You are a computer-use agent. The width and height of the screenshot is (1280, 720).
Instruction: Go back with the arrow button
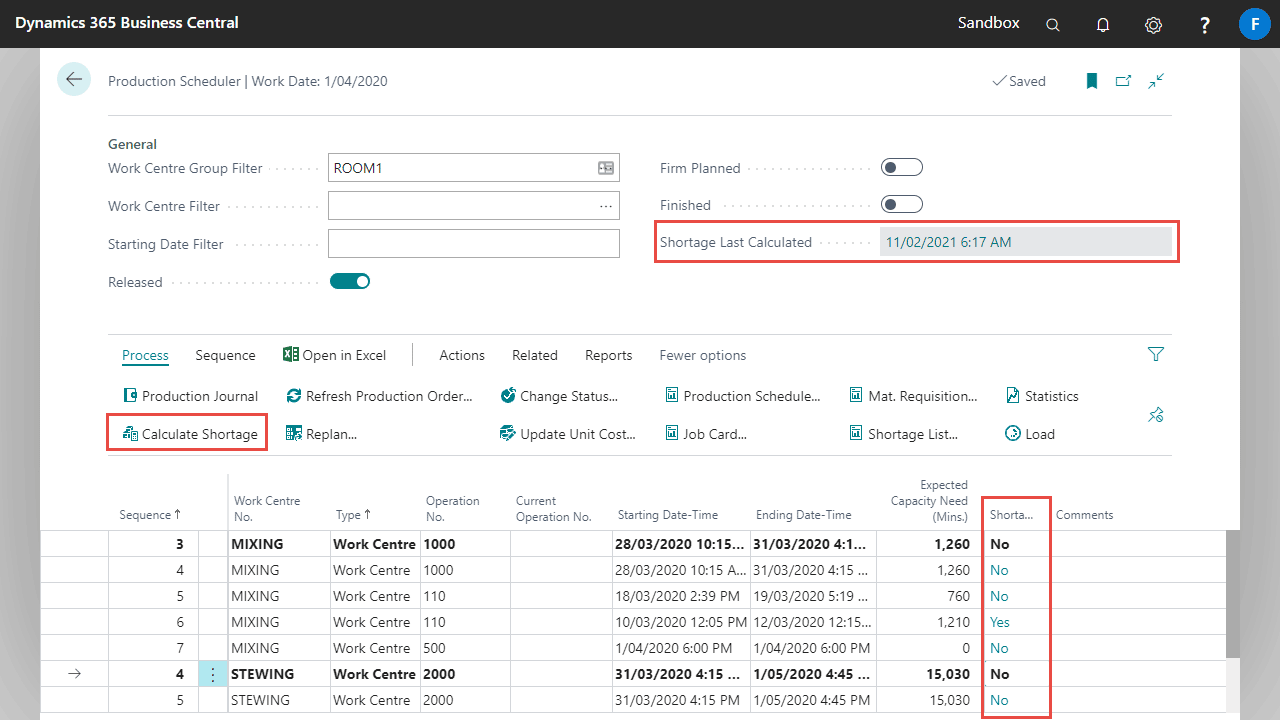click(x=74, y=79)
